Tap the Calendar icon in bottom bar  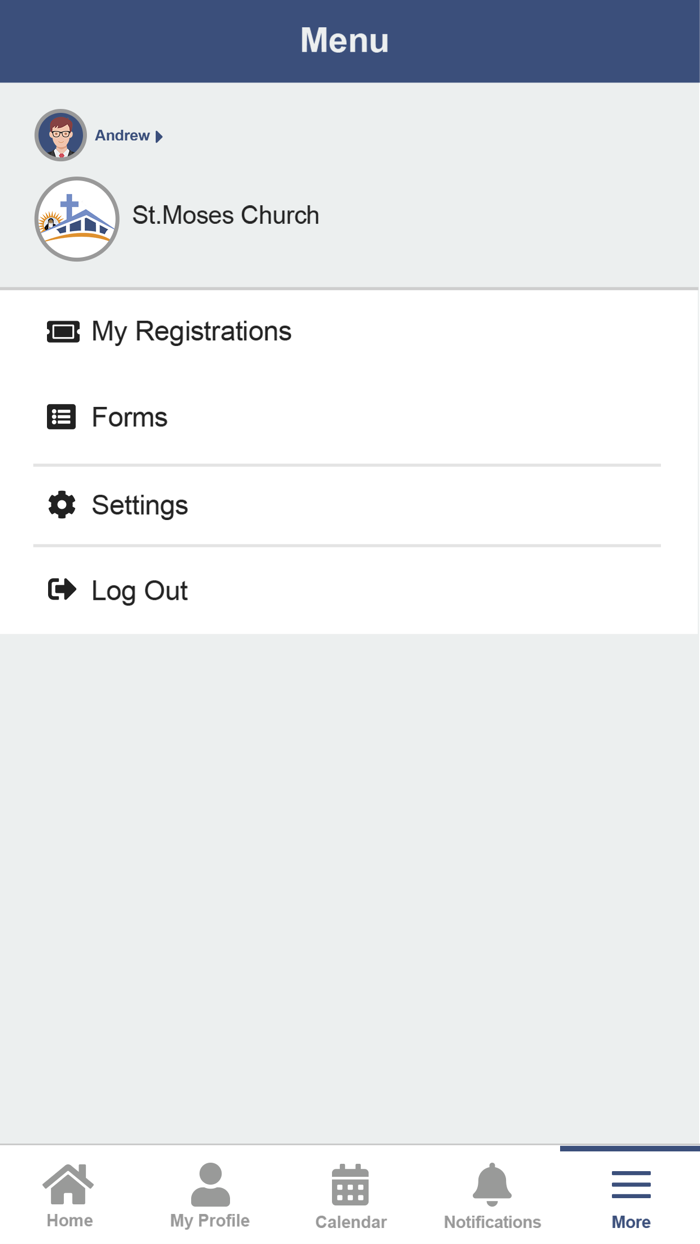[350, 1185]
